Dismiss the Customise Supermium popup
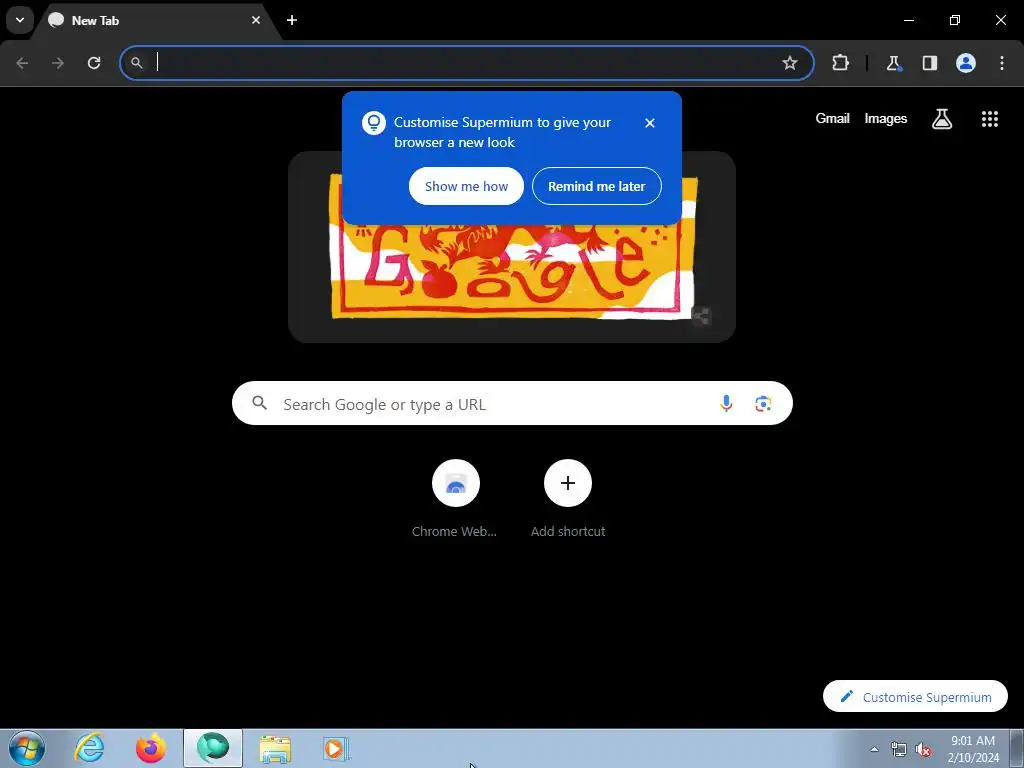 coord(650,123)
